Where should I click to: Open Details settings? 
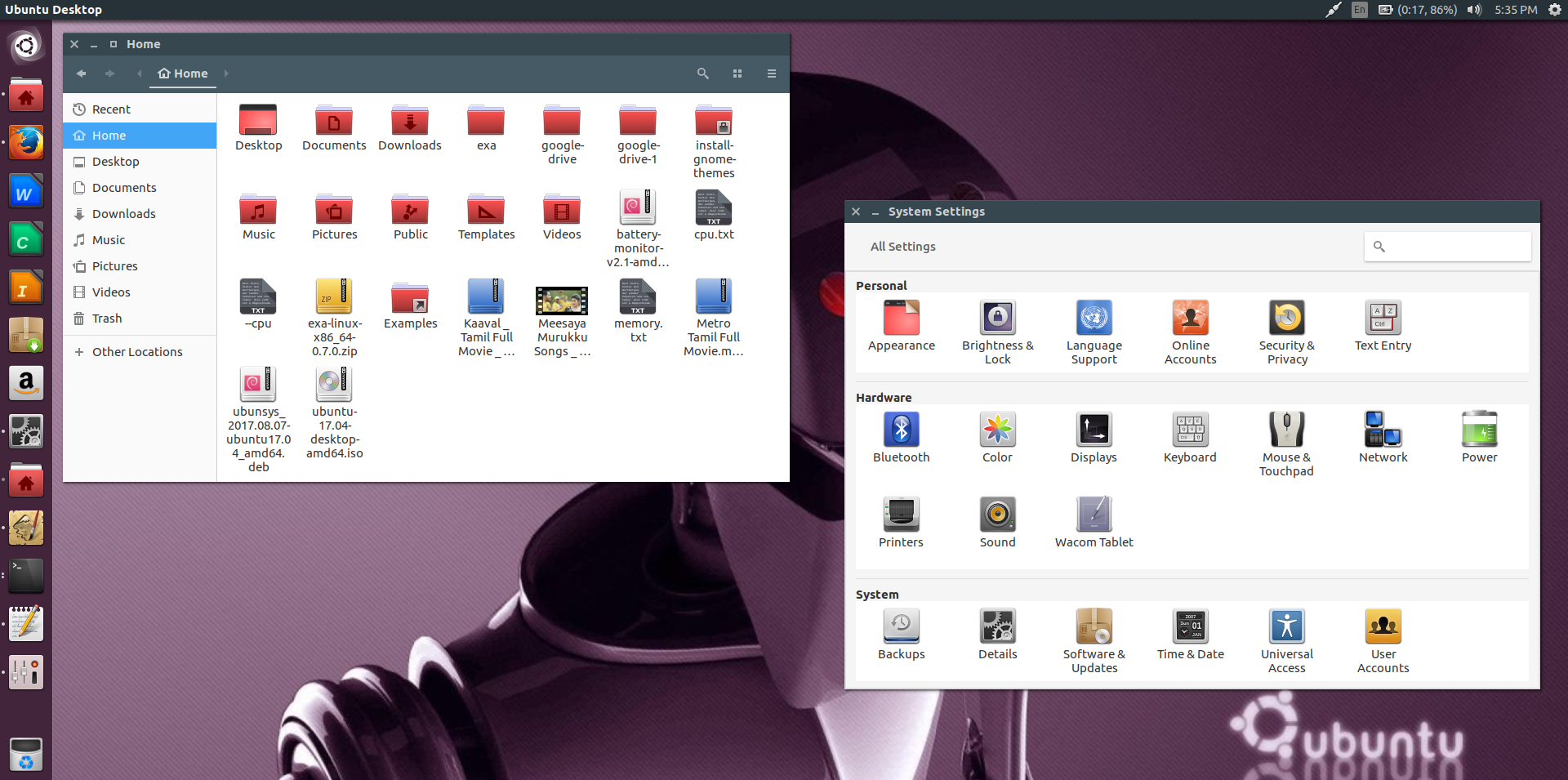[997, 635]
